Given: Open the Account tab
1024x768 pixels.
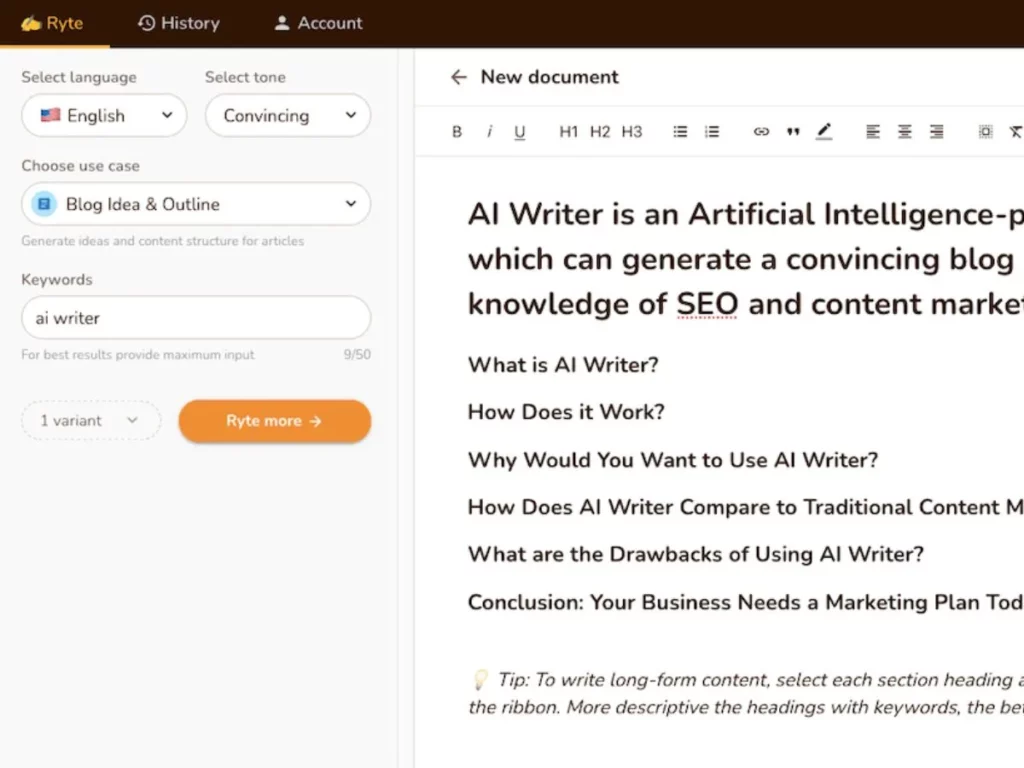Looking at the screenshot, I should click(318, 24).
